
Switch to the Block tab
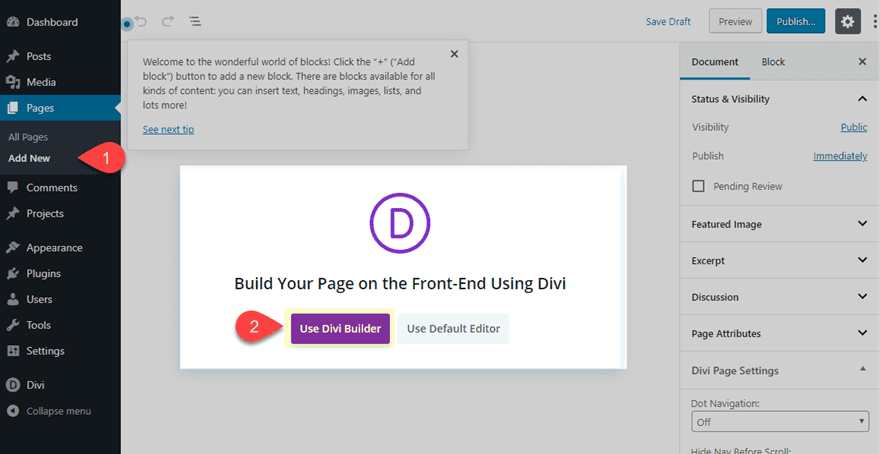[773, 62]
